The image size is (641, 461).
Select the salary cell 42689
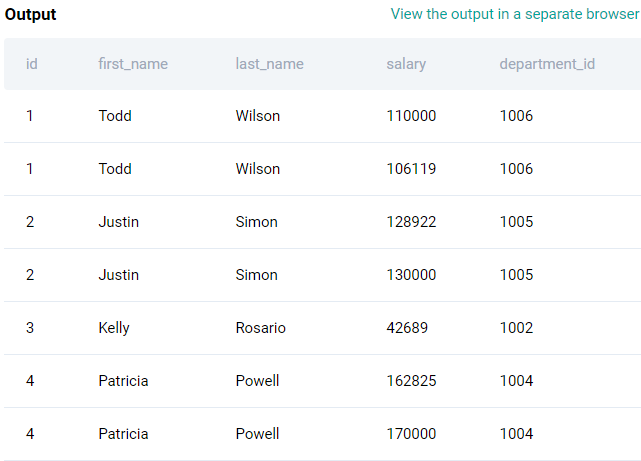coord(407,328)
